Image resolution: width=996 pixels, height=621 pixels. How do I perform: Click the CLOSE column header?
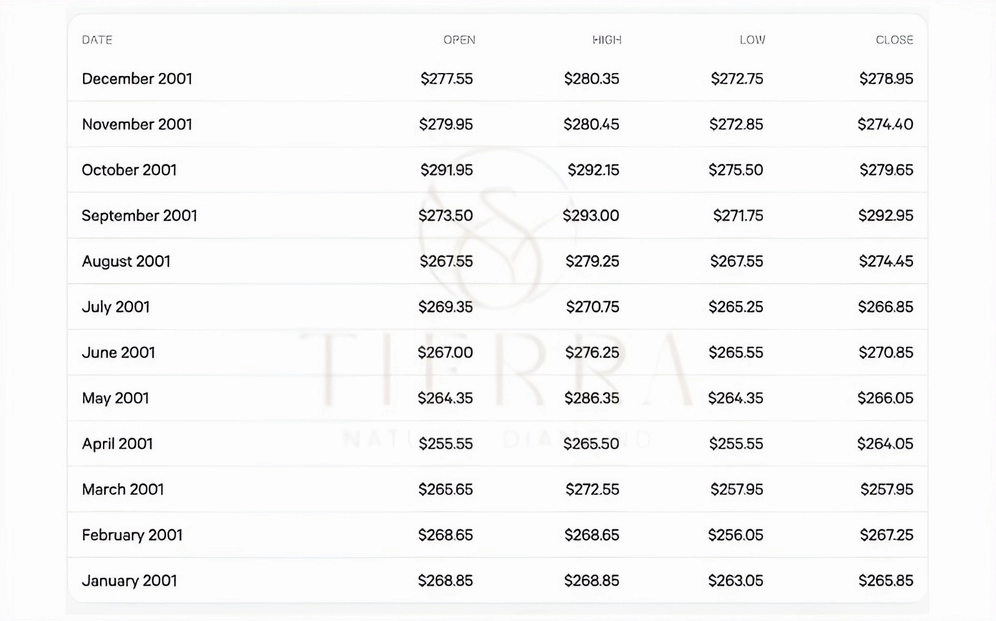coord(894,40)
